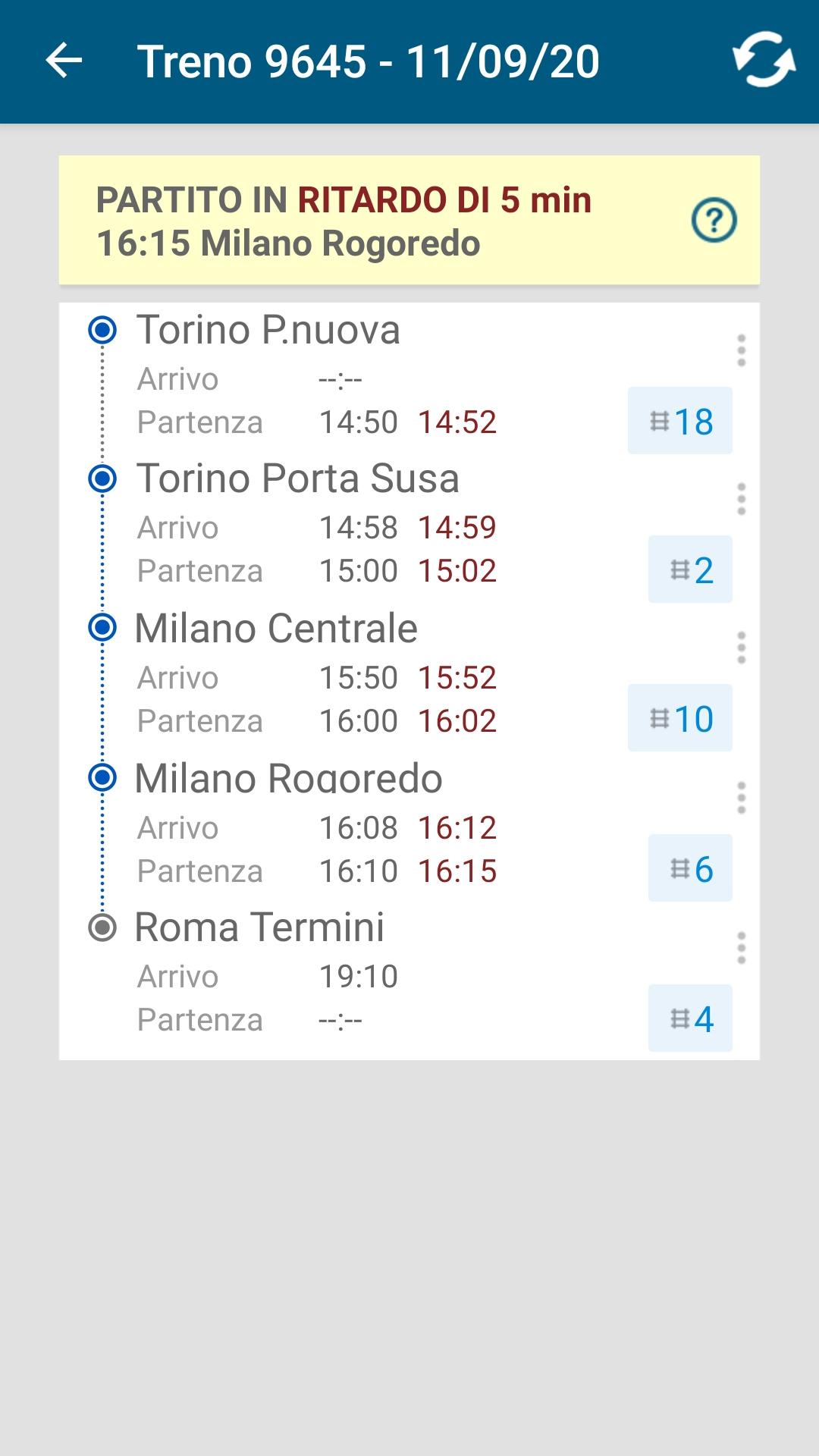This screenshot has height=1456, width=819.
Task: Open three-dot menu for Milano Centrale
Action: click(x=741, y=648)
